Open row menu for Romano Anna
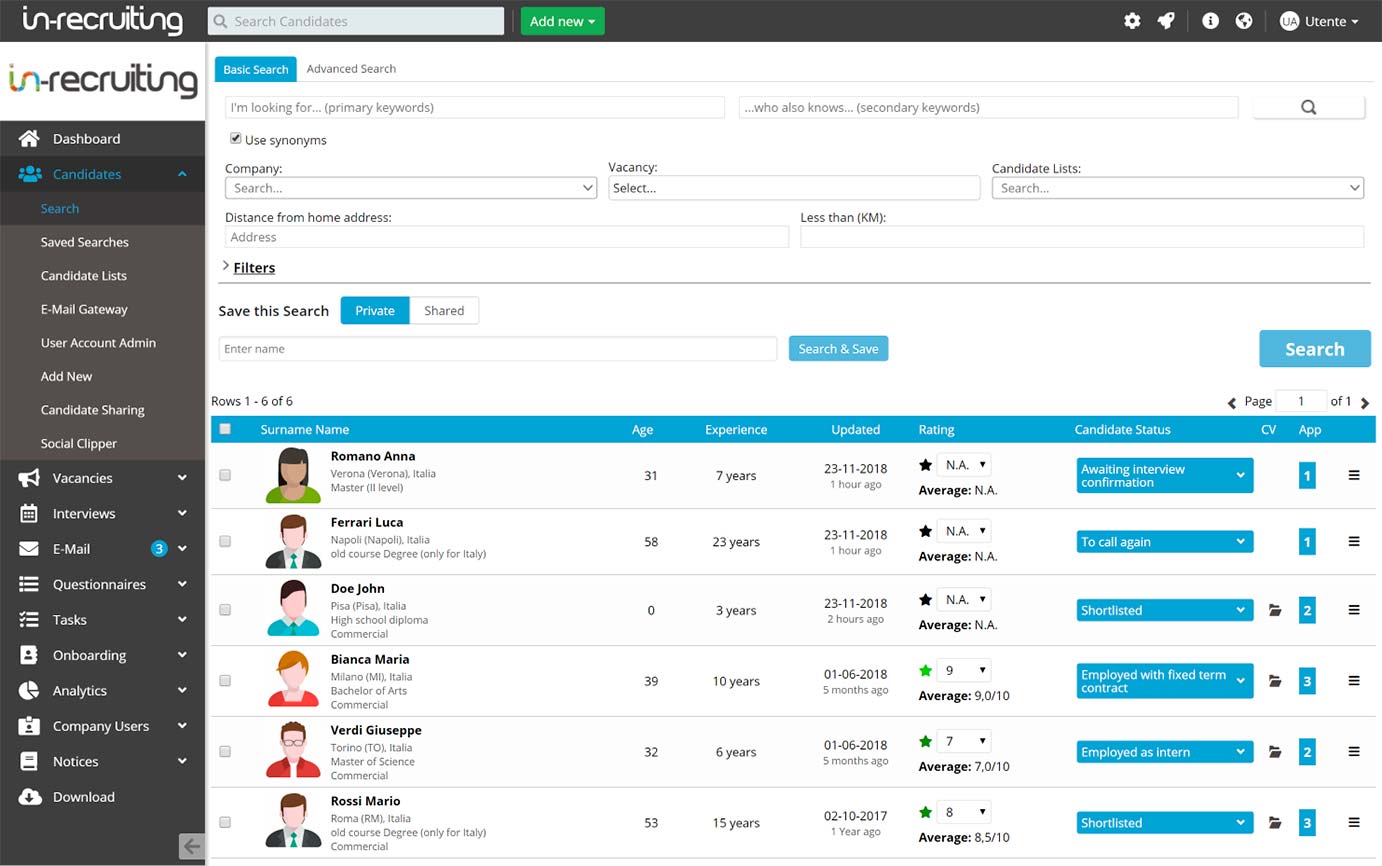 [1354, 475]
